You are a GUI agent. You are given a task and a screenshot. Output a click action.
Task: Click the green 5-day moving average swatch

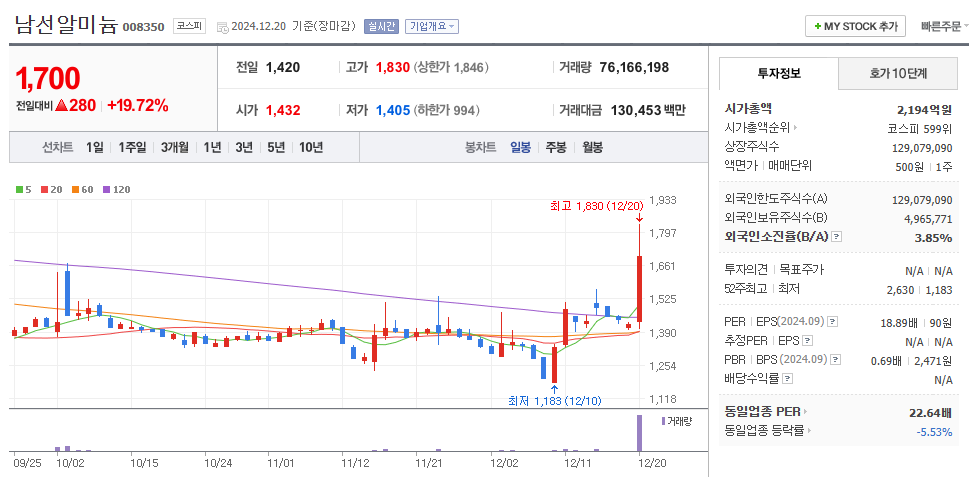[19, 189]
